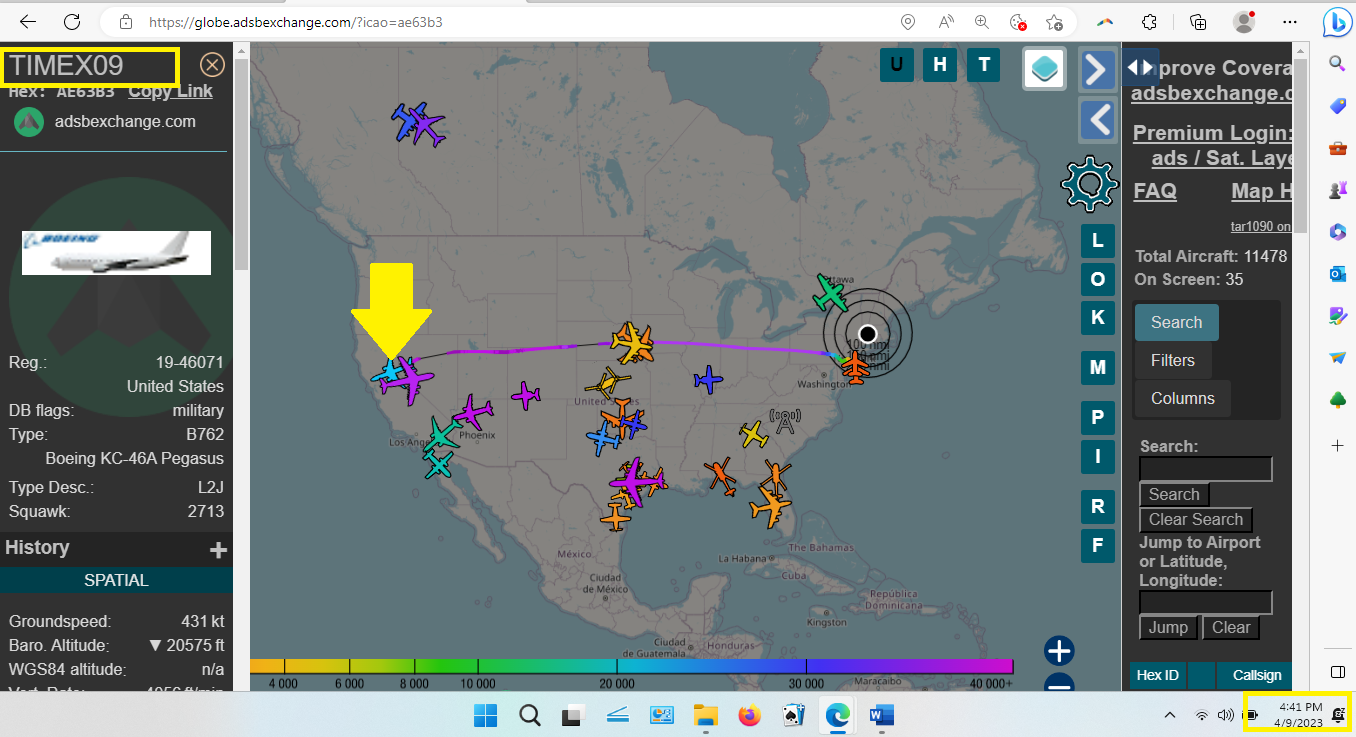Open the Edge sidebar tree icon
Screen dimensions: 1356x737
(1337, 400)
